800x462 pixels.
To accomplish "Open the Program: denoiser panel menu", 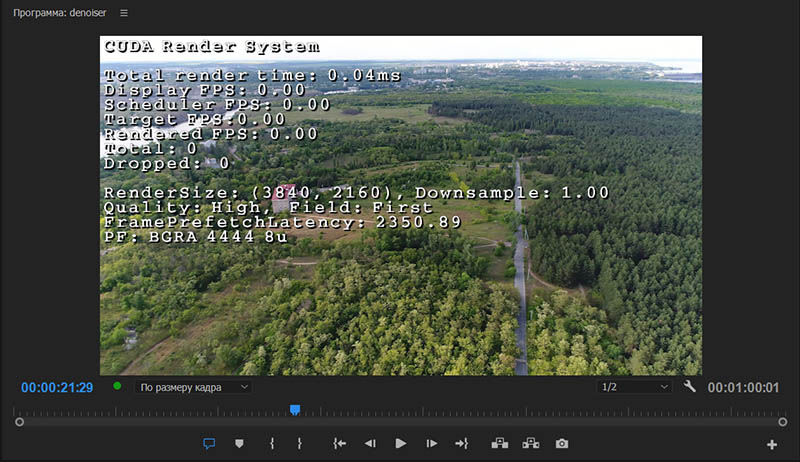I will (x=124, y=13).
